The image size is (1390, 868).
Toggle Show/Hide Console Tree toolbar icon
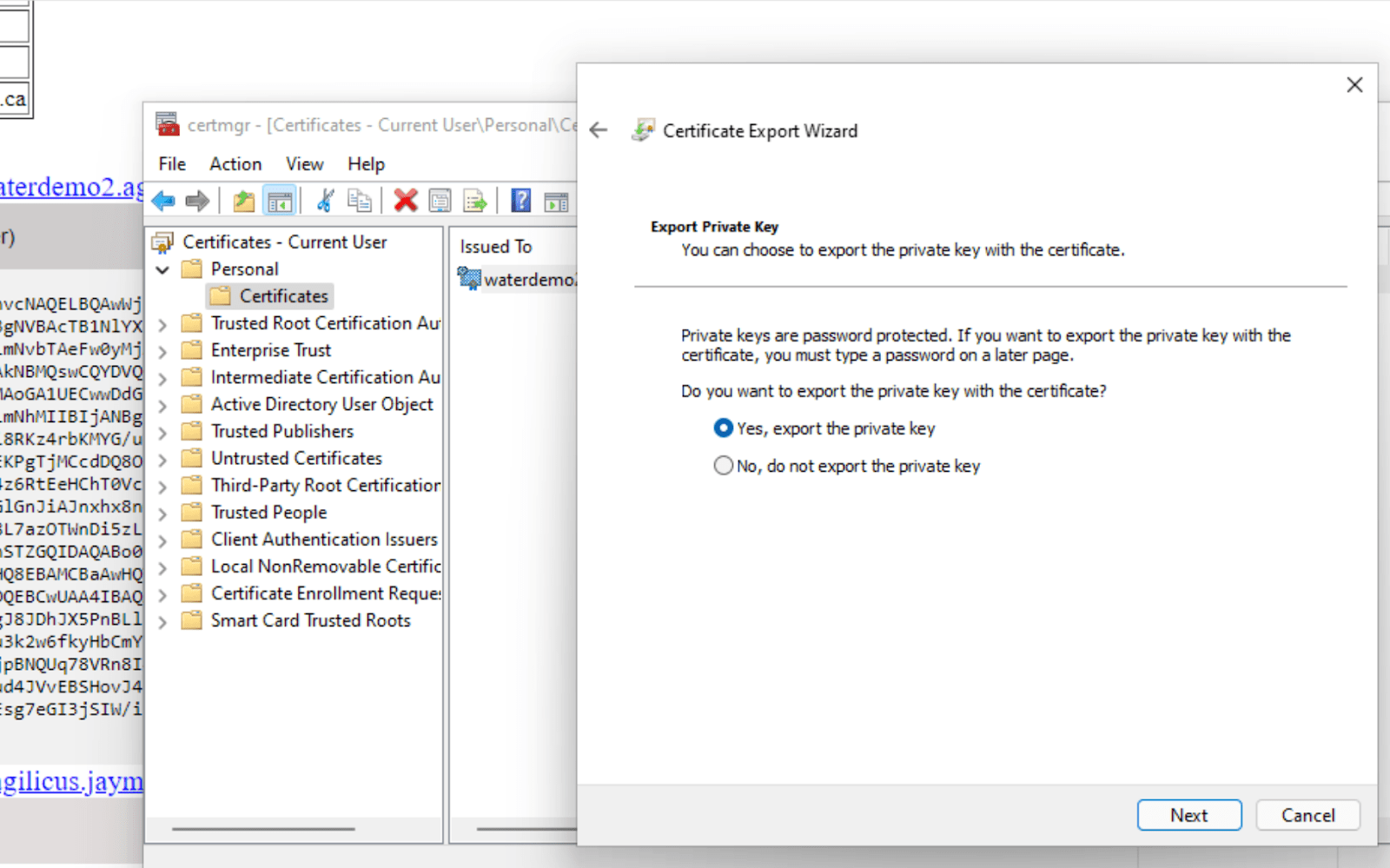[x=280, y=202]
